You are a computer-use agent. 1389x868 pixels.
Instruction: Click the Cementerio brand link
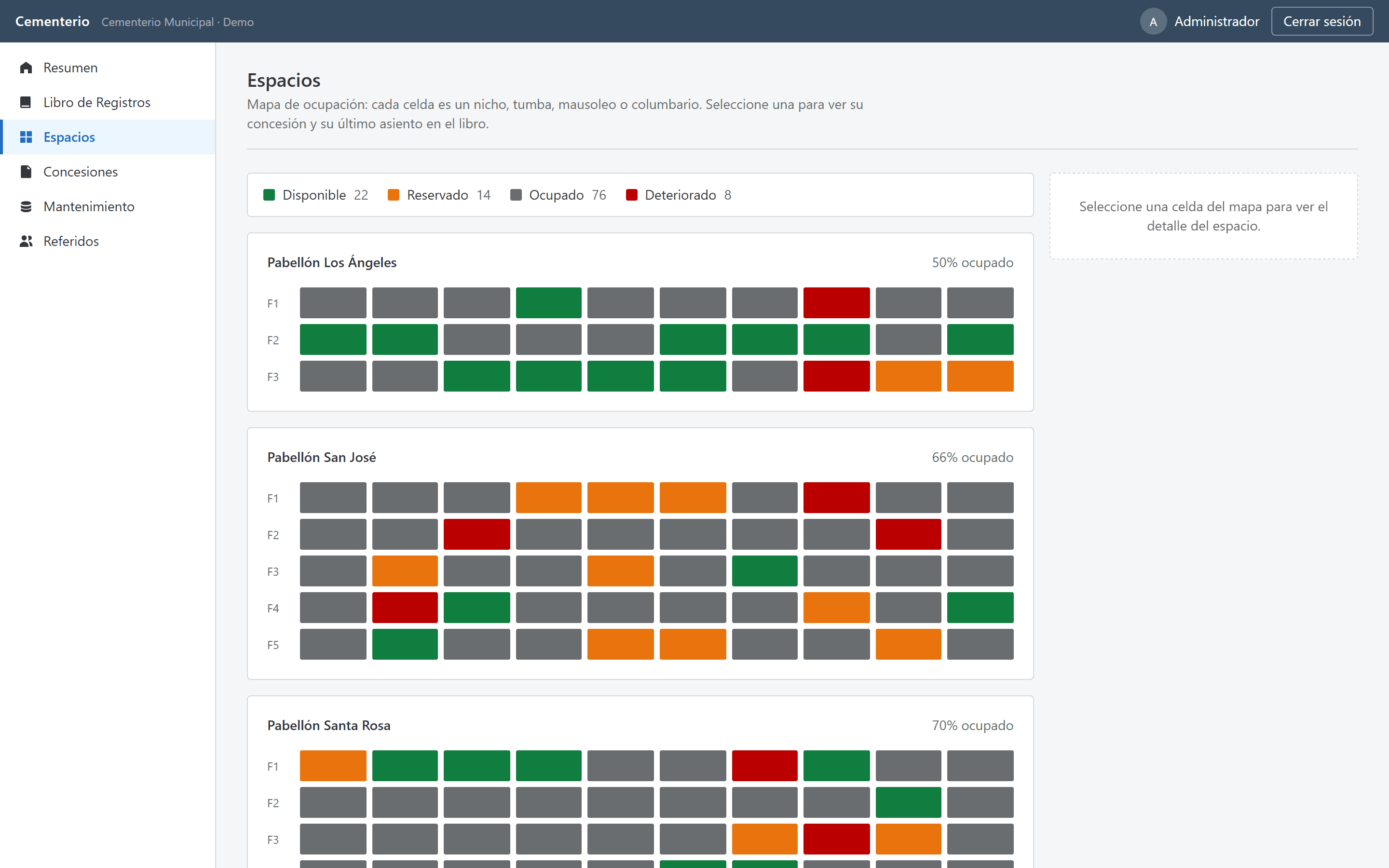[52, 21]
